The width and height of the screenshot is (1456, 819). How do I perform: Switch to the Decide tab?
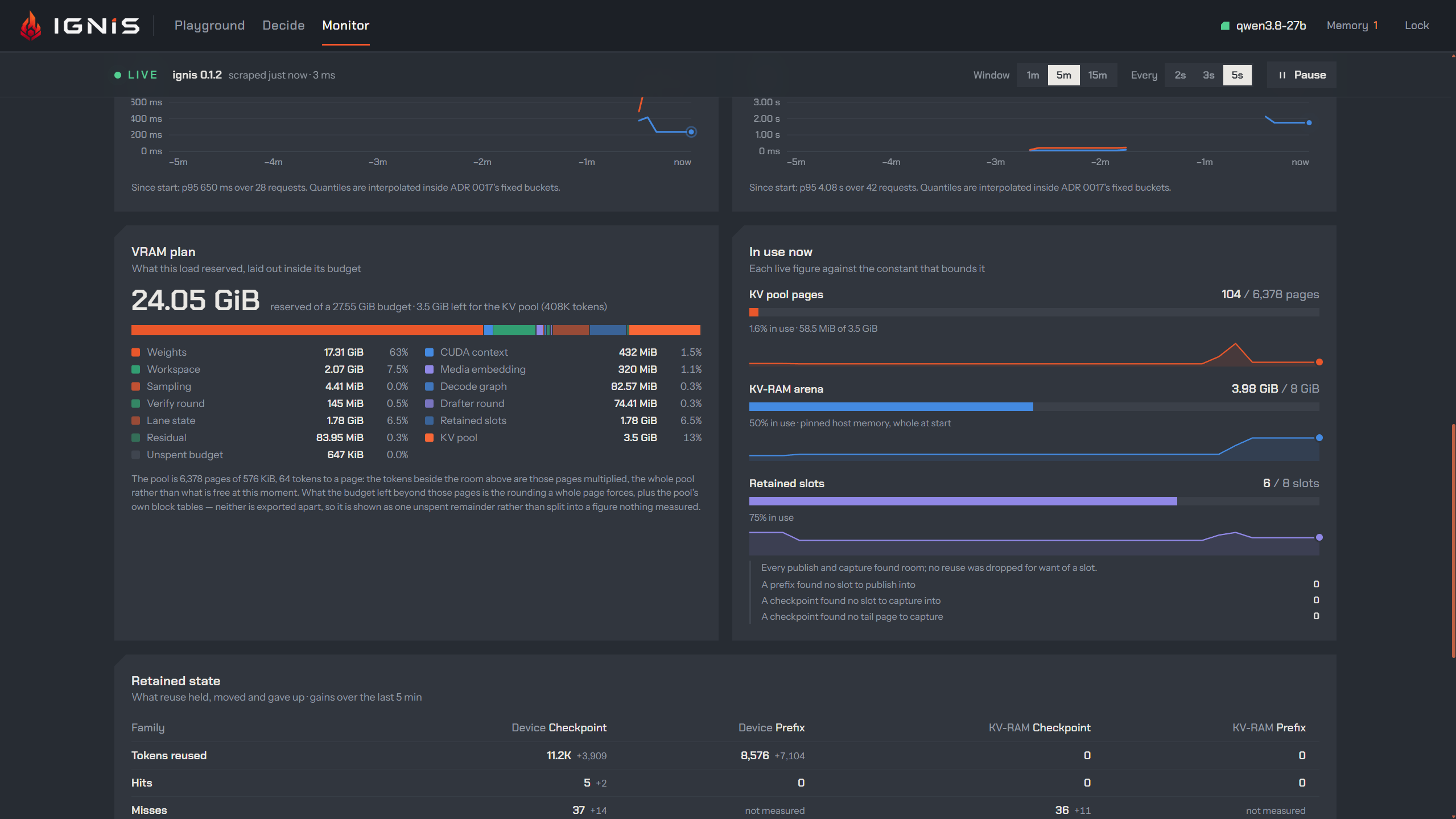click(283, 26)
